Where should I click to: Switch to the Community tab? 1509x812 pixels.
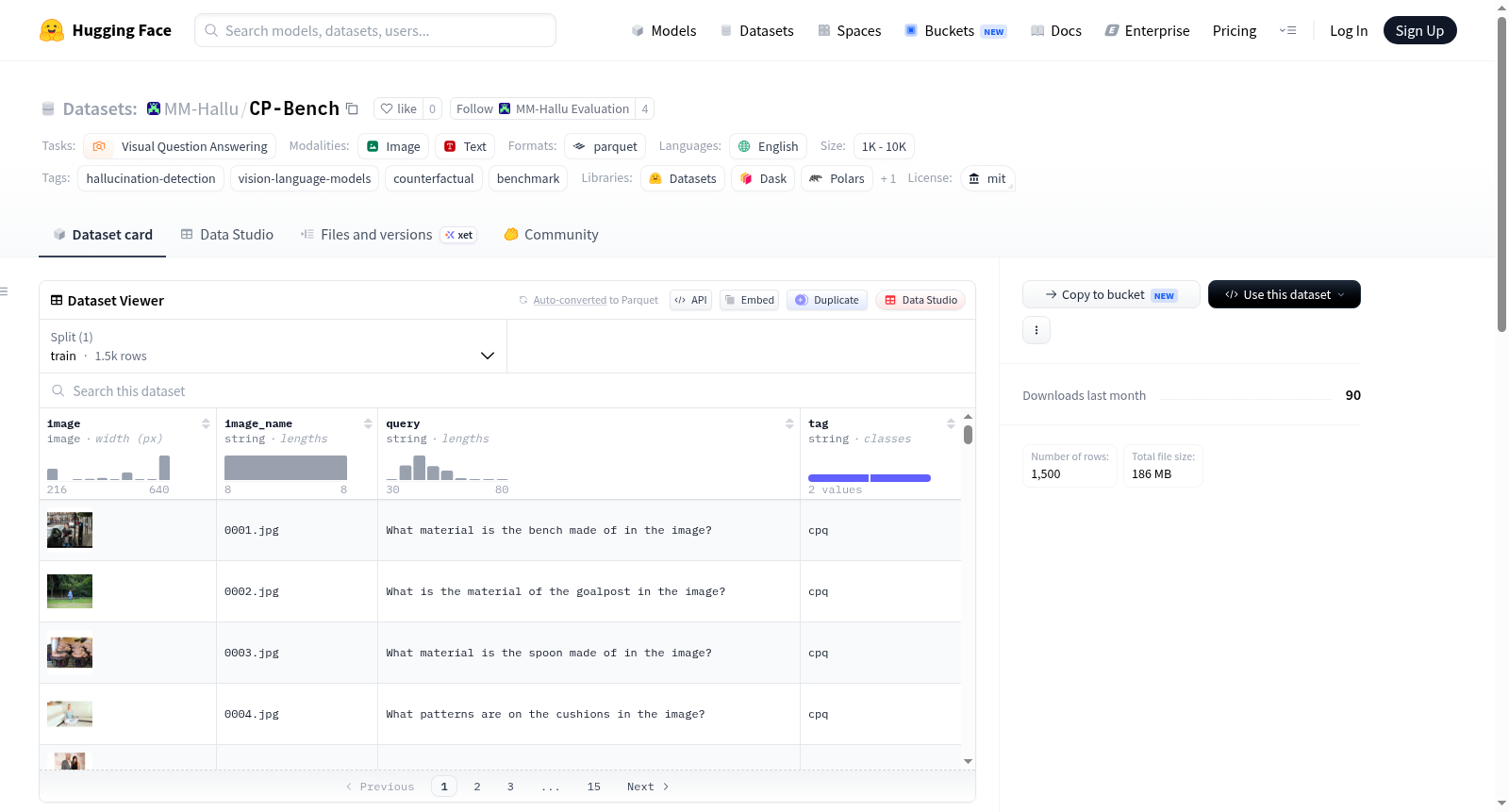click(x=551, y=234)
